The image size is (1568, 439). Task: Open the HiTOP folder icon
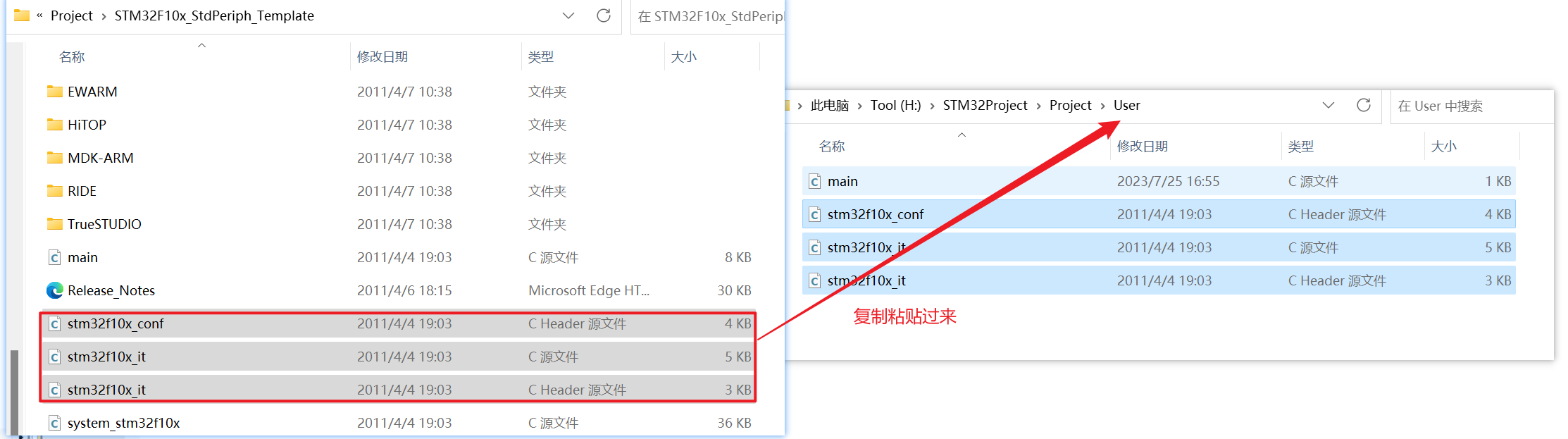pyautogui.click(x=54, y=125)
